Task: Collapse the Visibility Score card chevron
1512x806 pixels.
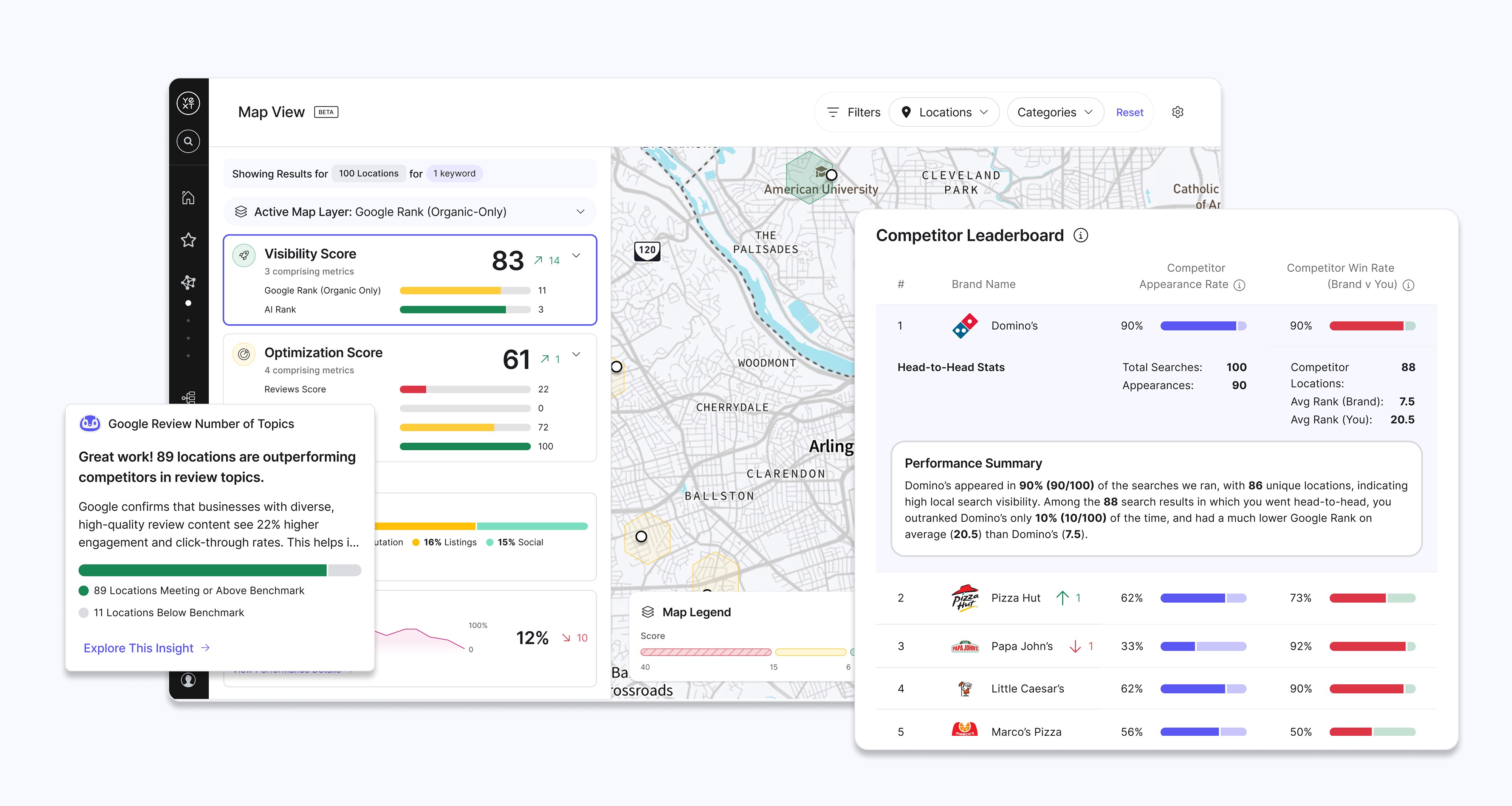Action: [576, 255]
